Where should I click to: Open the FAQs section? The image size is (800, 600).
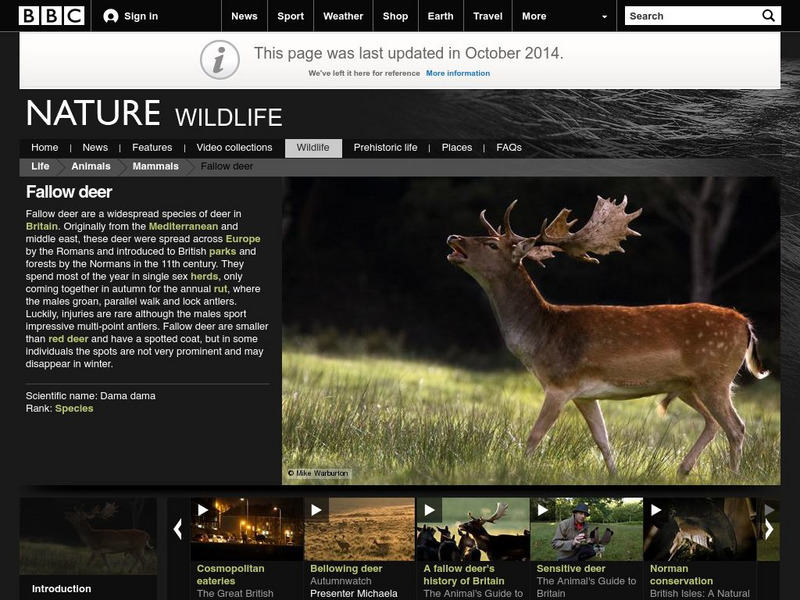coord(509,146)
